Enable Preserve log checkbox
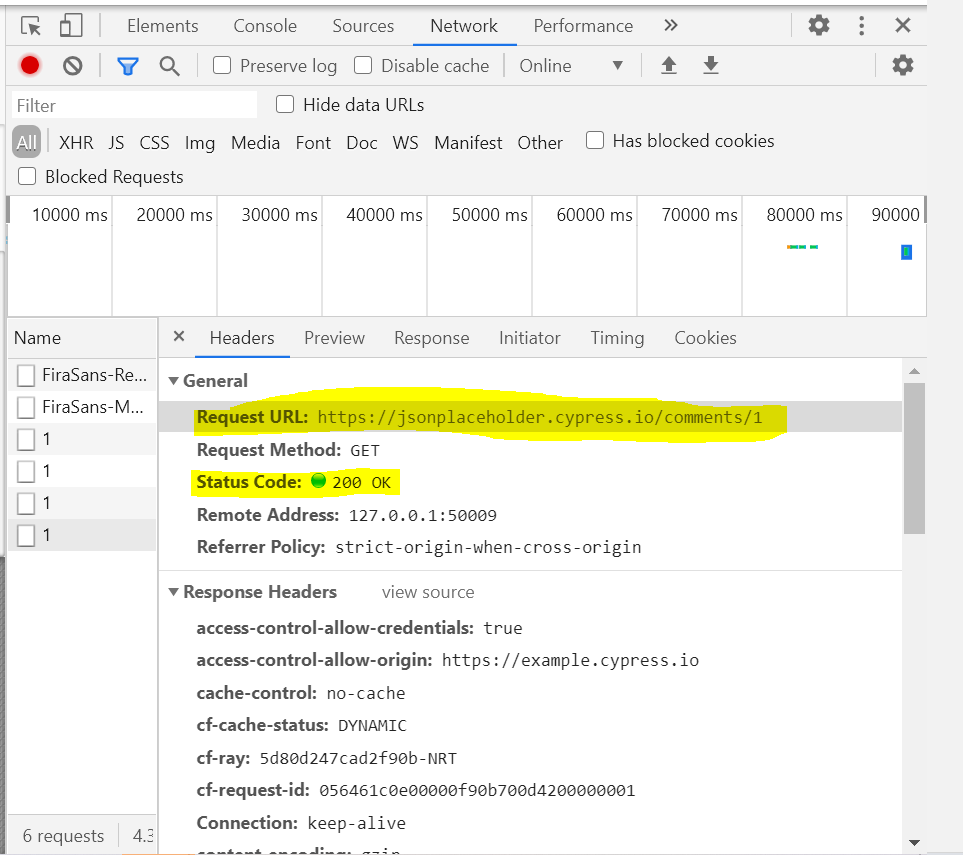The image size is (963, 855). pos(222,65)
